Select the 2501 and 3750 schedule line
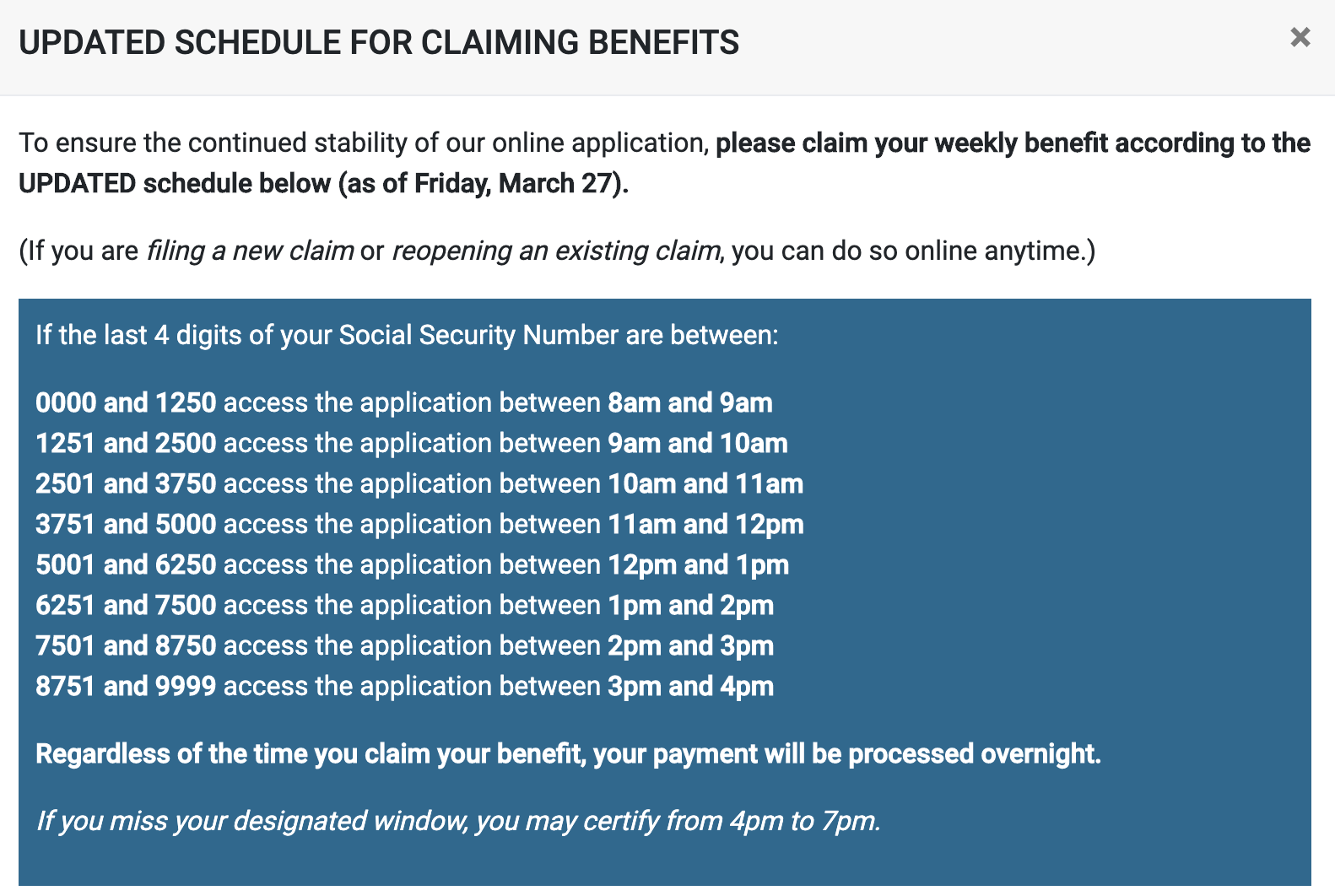 419,483
